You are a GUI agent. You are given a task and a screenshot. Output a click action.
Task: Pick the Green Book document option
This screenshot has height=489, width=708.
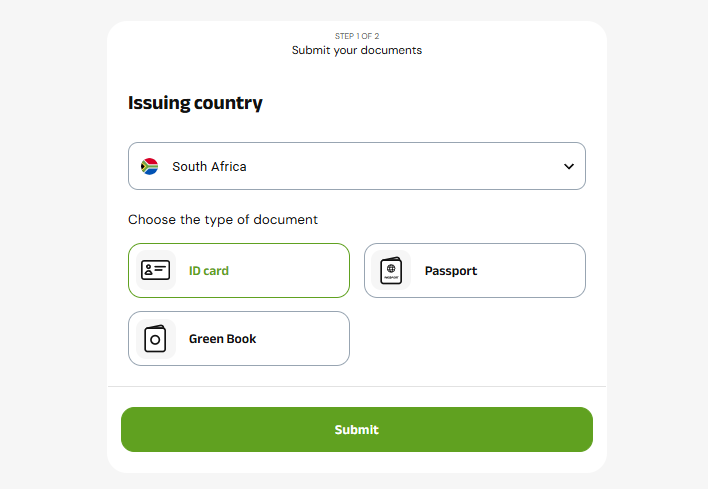[238, 339]
